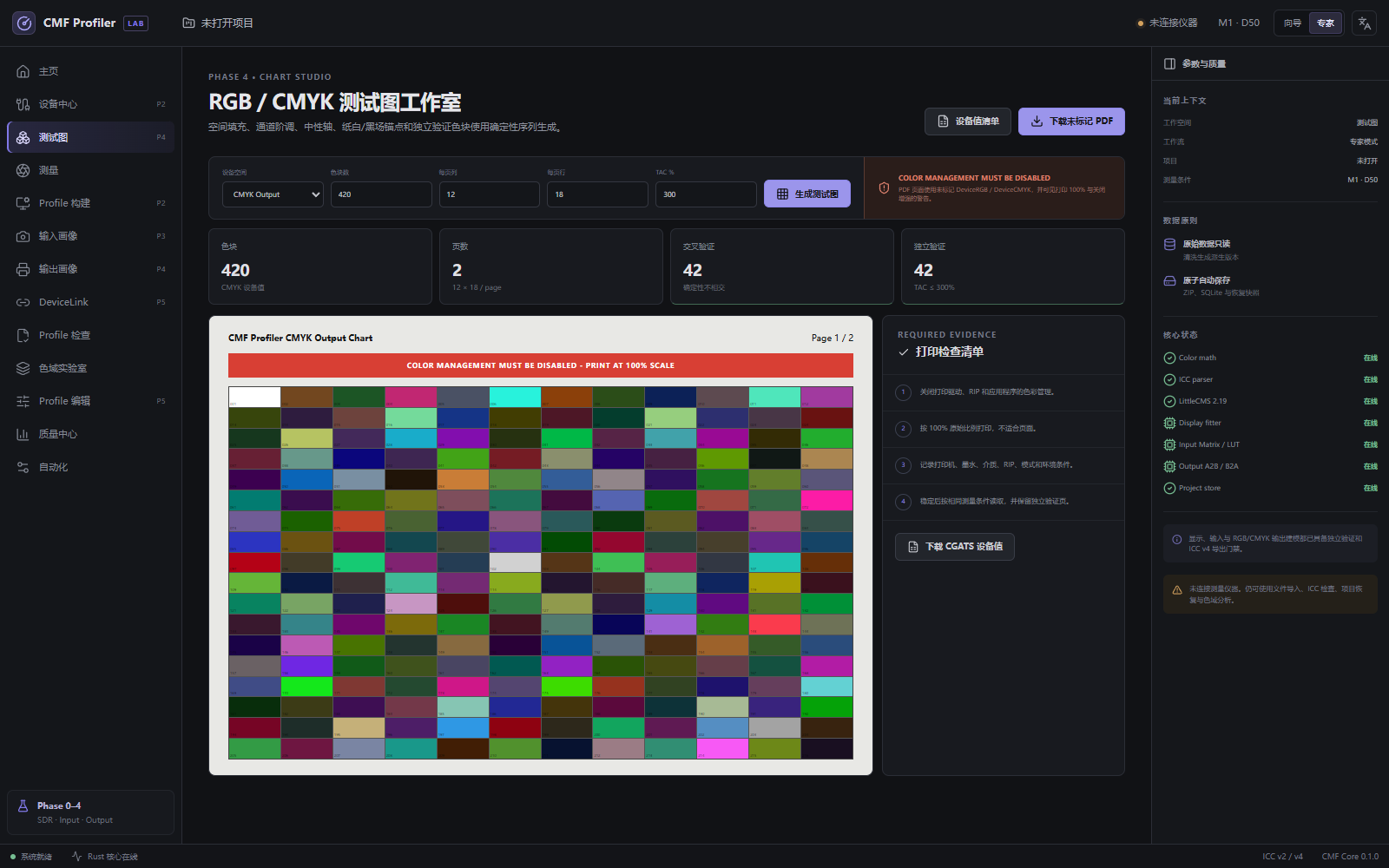The image size is (1389, 868).
Task: Click the panel icon beside 参数与质量
Action: [1169, 63]
